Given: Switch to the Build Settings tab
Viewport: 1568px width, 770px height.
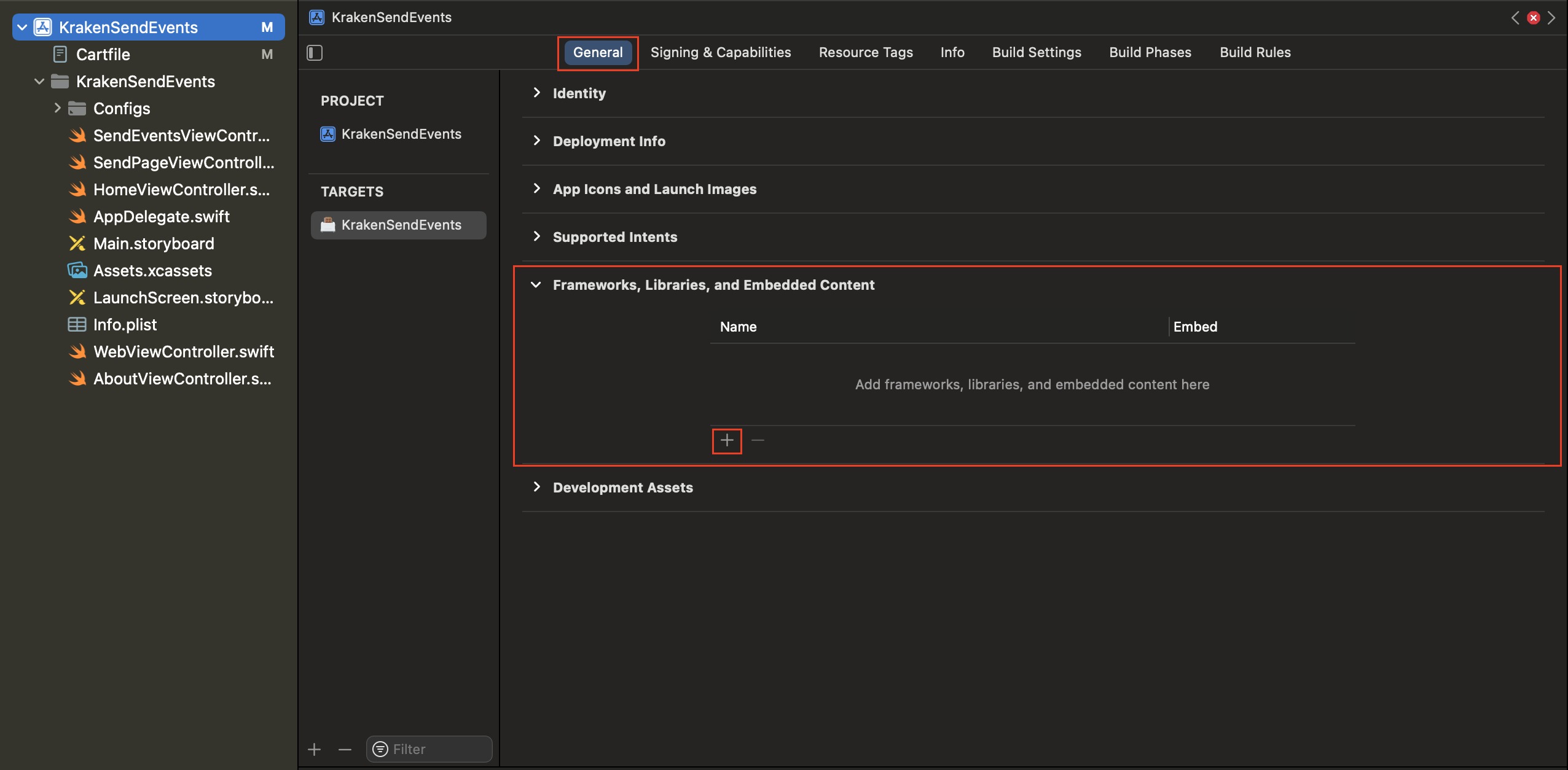Looking at the screenshot, I should (1037, 52).
